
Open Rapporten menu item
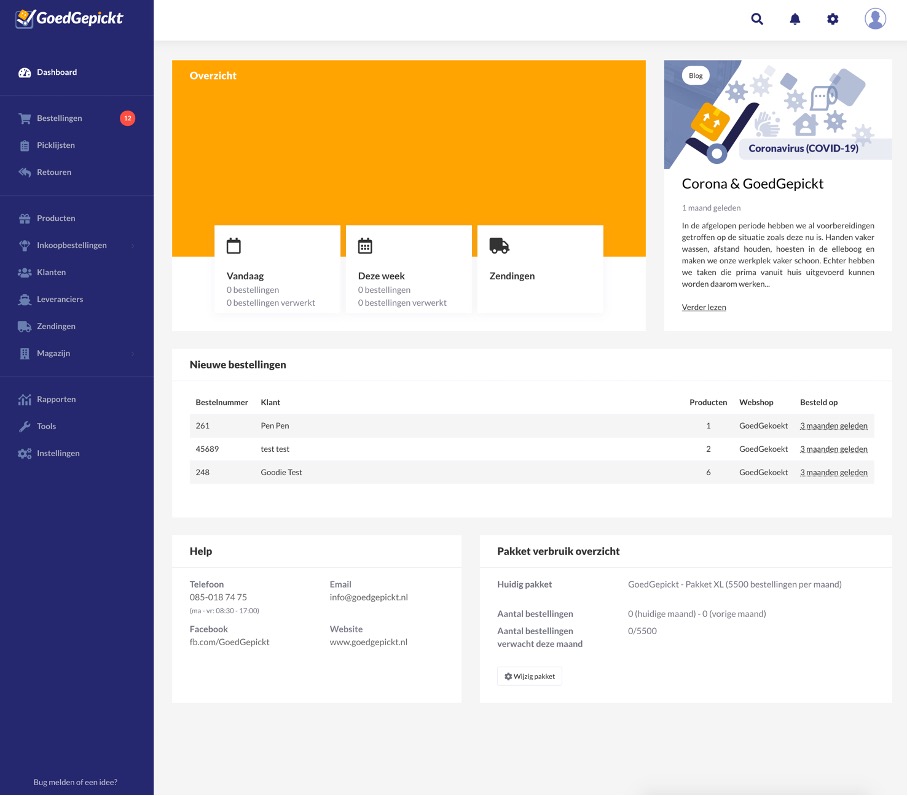(x=56, y=399)
